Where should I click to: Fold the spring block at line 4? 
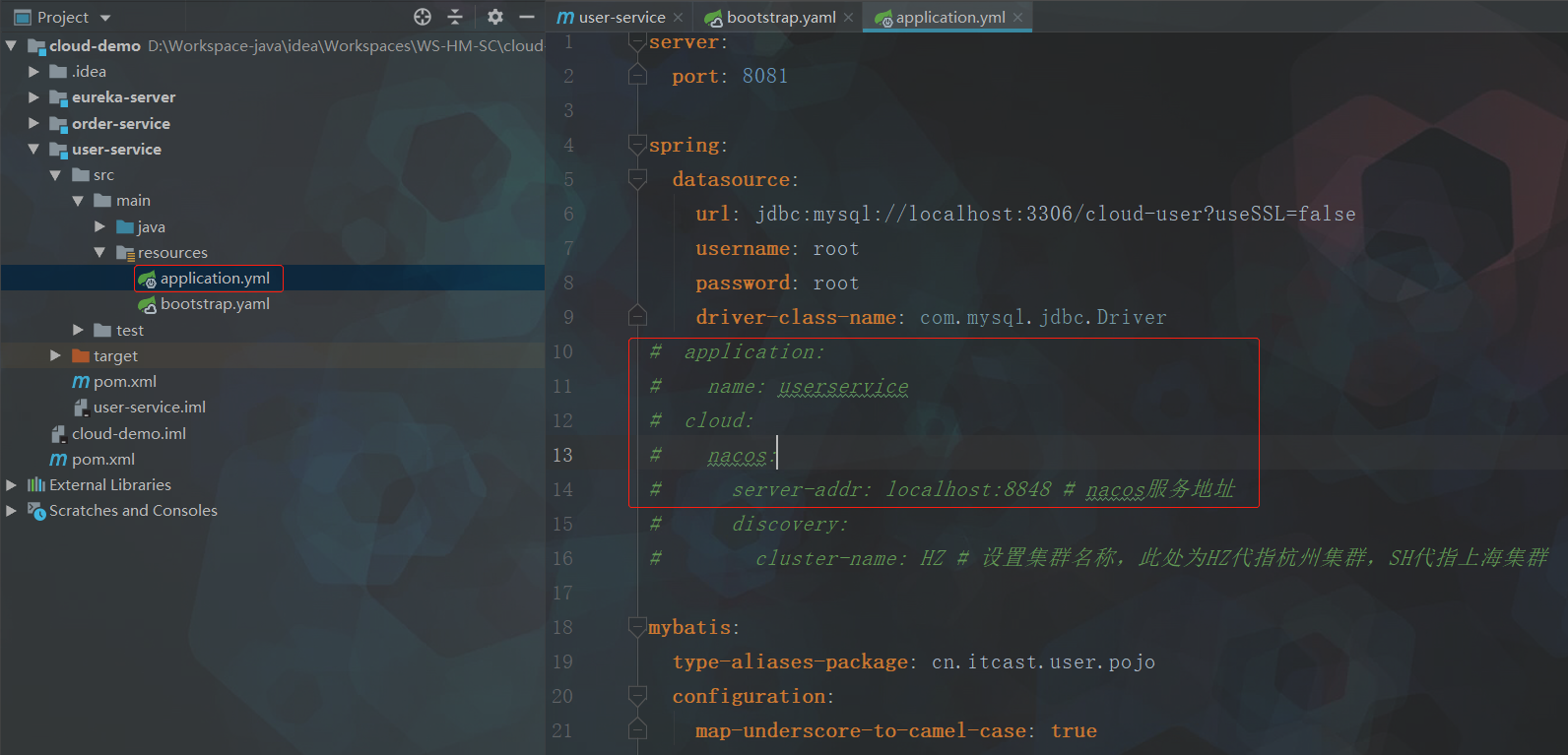click(637, 146)
